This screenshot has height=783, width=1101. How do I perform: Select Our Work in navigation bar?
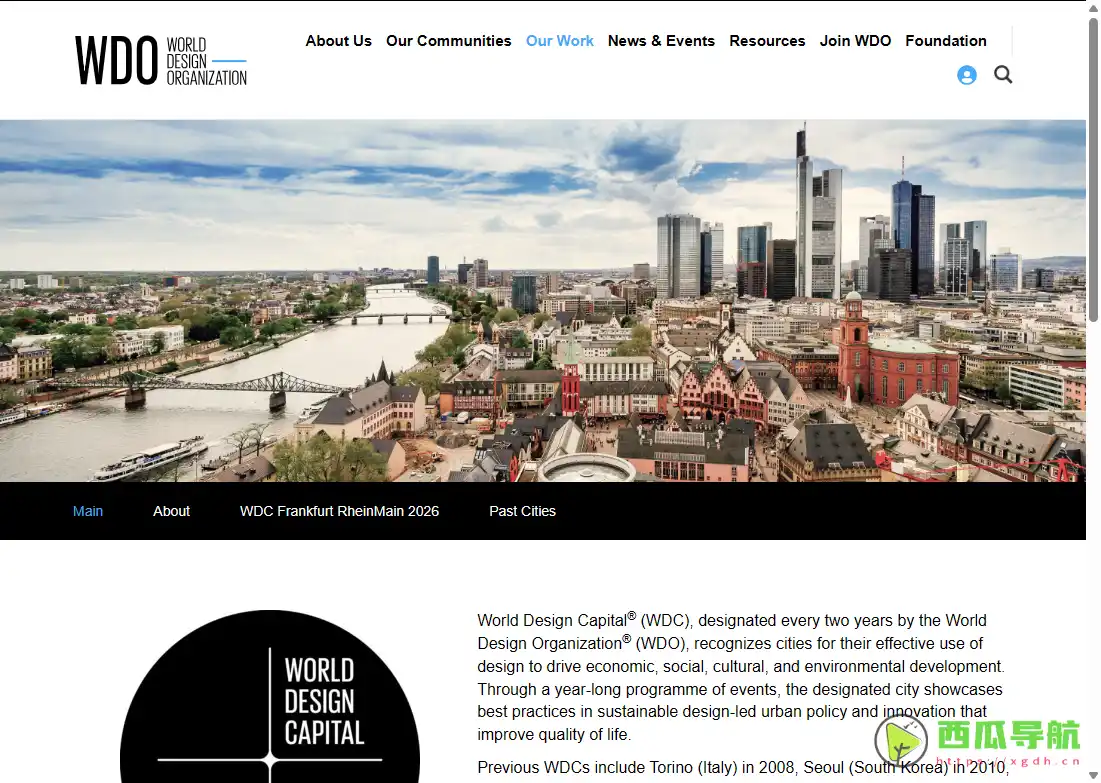[x=559, y=41]
